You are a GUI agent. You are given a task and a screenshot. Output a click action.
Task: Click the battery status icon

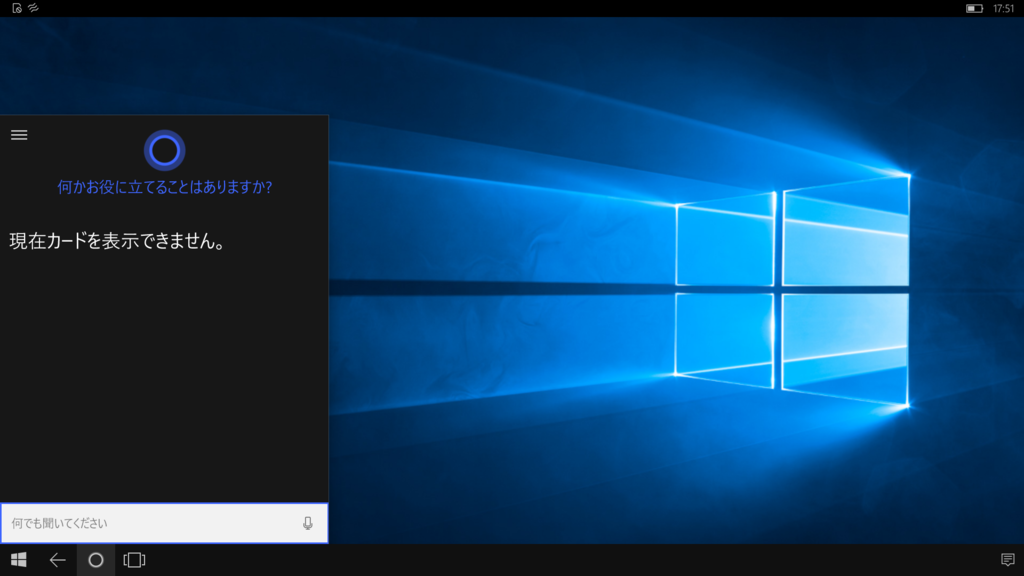click(x=974, y=8)
